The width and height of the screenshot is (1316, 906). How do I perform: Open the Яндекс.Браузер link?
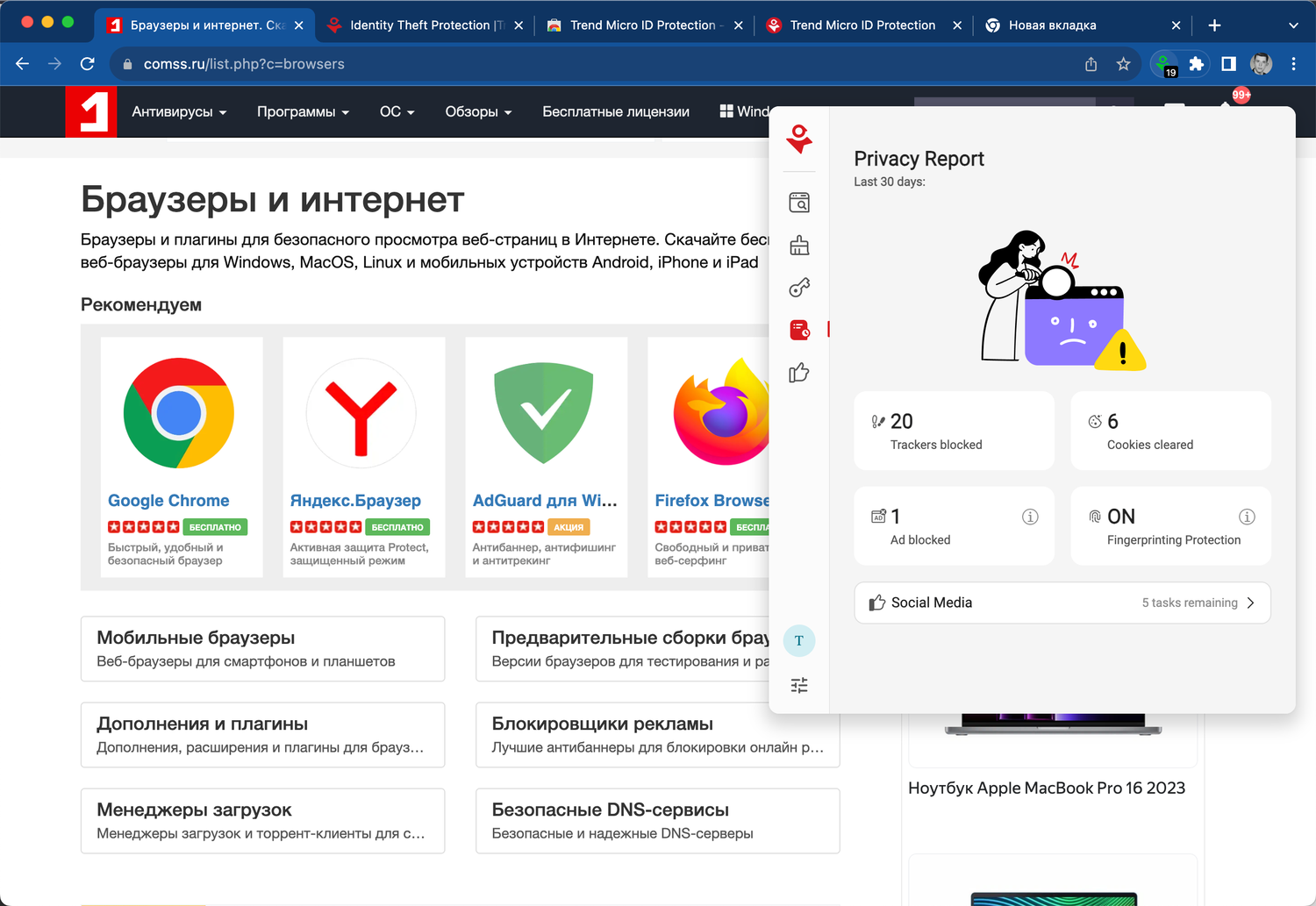pos(355,501)
